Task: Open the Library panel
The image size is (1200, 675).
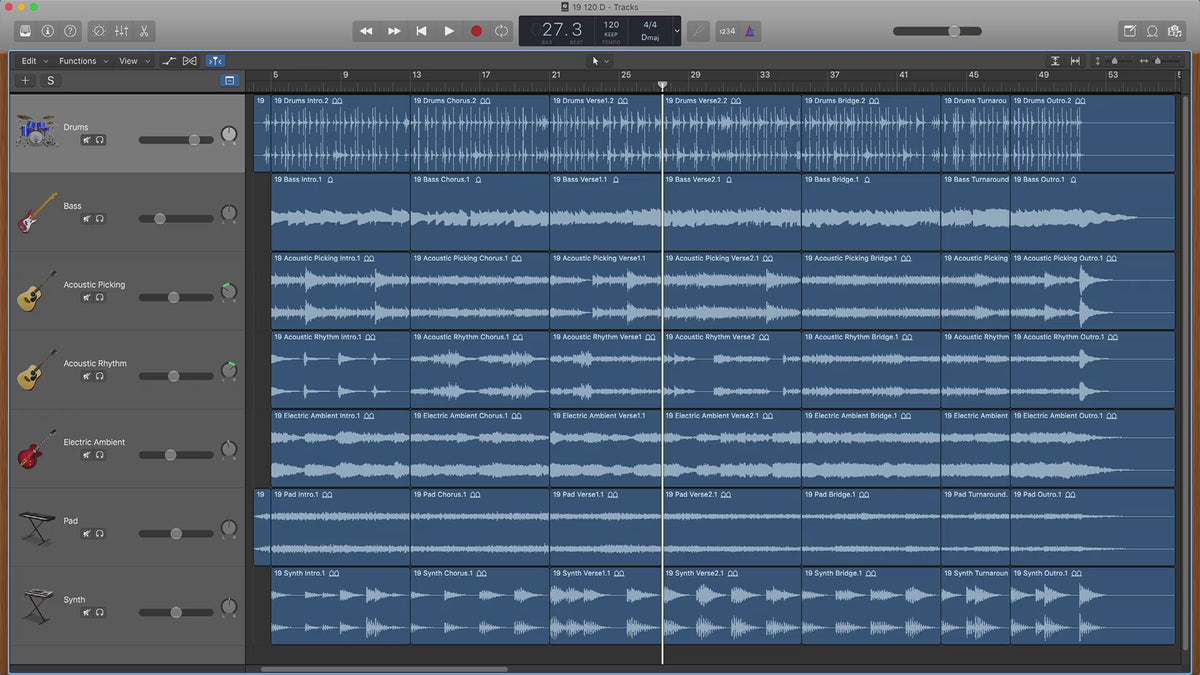Action: click(25, 31)
